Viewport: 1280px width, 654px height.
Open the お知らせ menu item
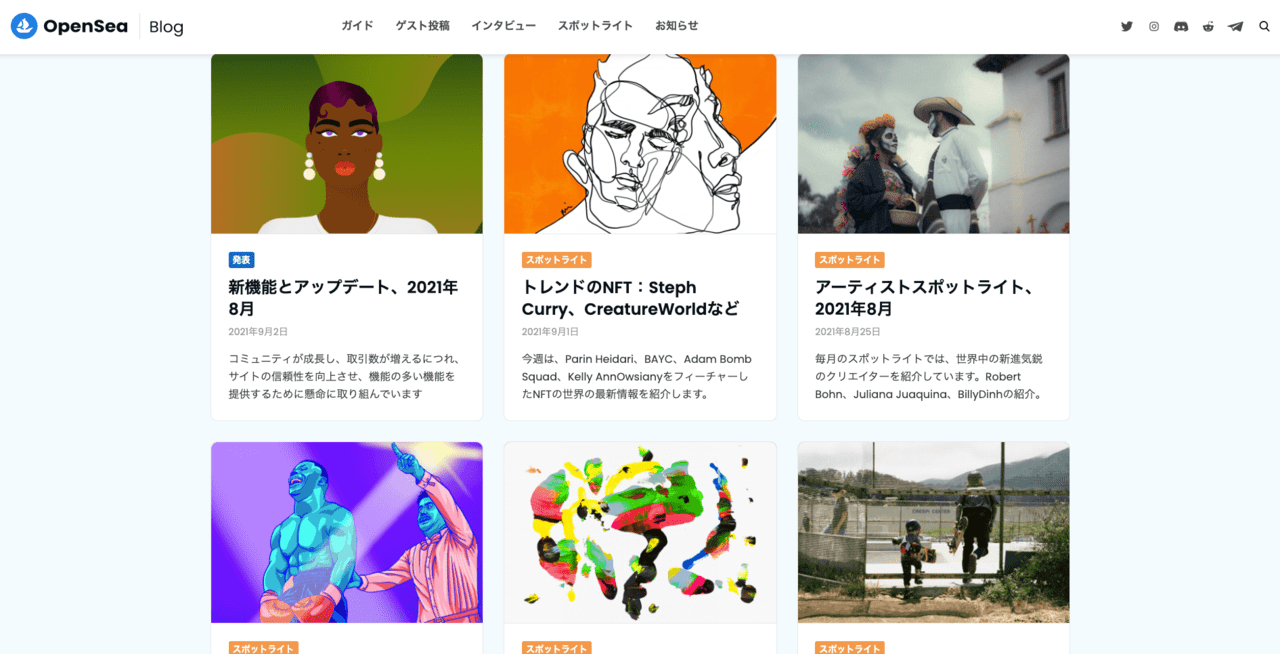click(676, 26)
